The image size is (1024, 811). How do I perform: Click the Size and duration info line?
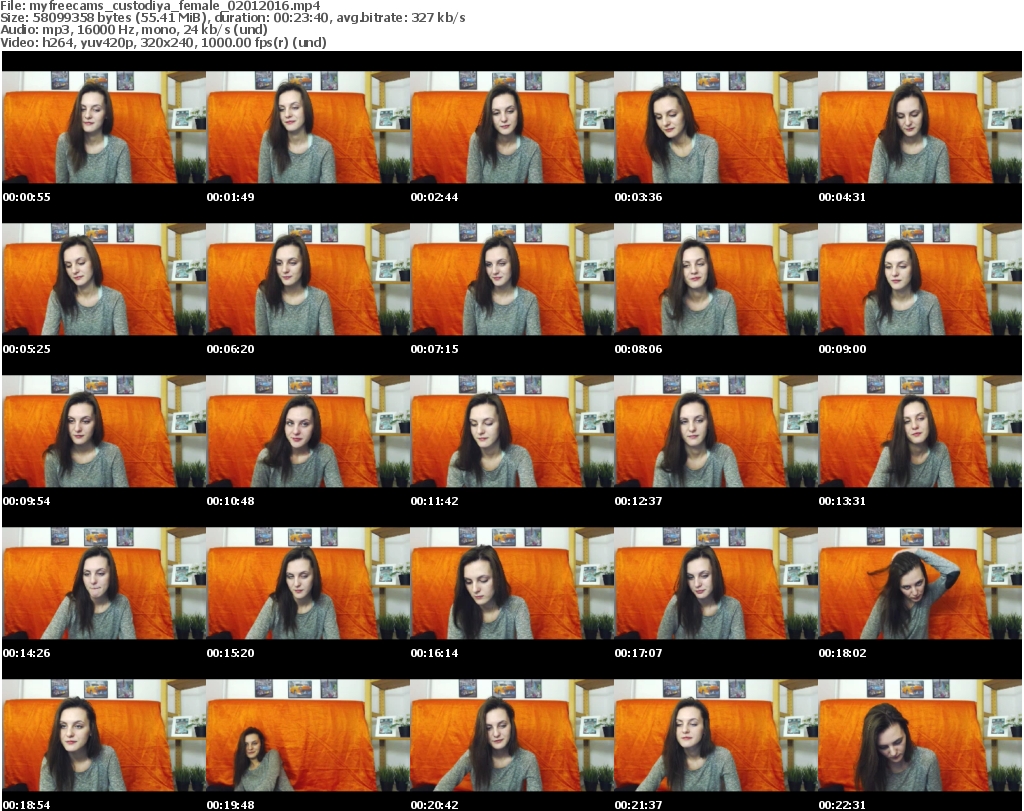tap(232, 18)
